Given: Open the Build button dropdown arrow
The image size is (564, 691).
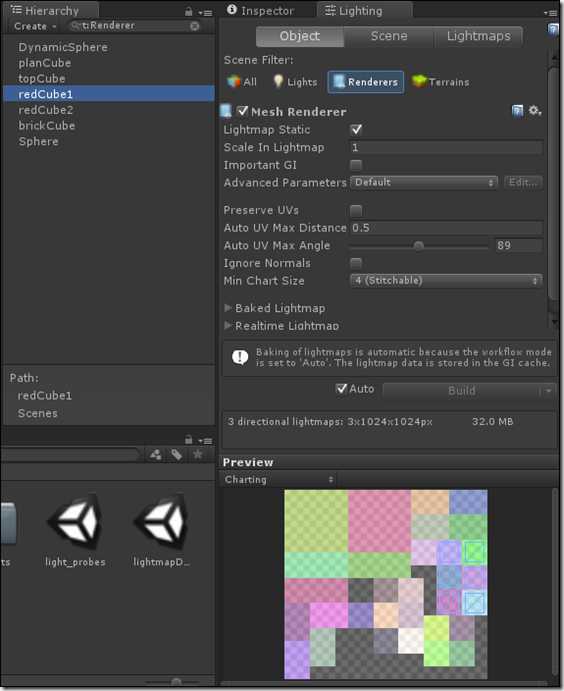Looking at the screenshot, I should click(547, 391).
